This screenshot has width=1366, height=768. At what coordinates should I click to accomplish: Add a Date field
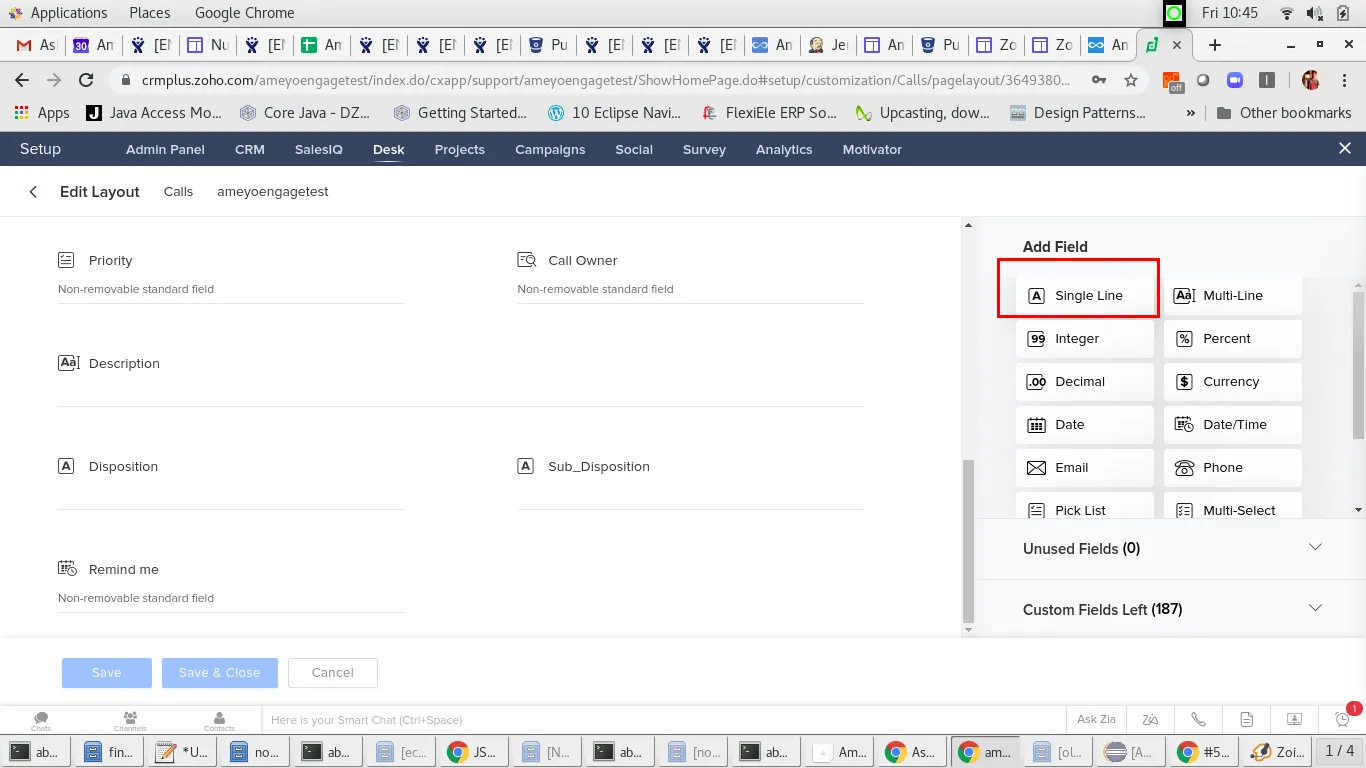[x=1084, y=425]
